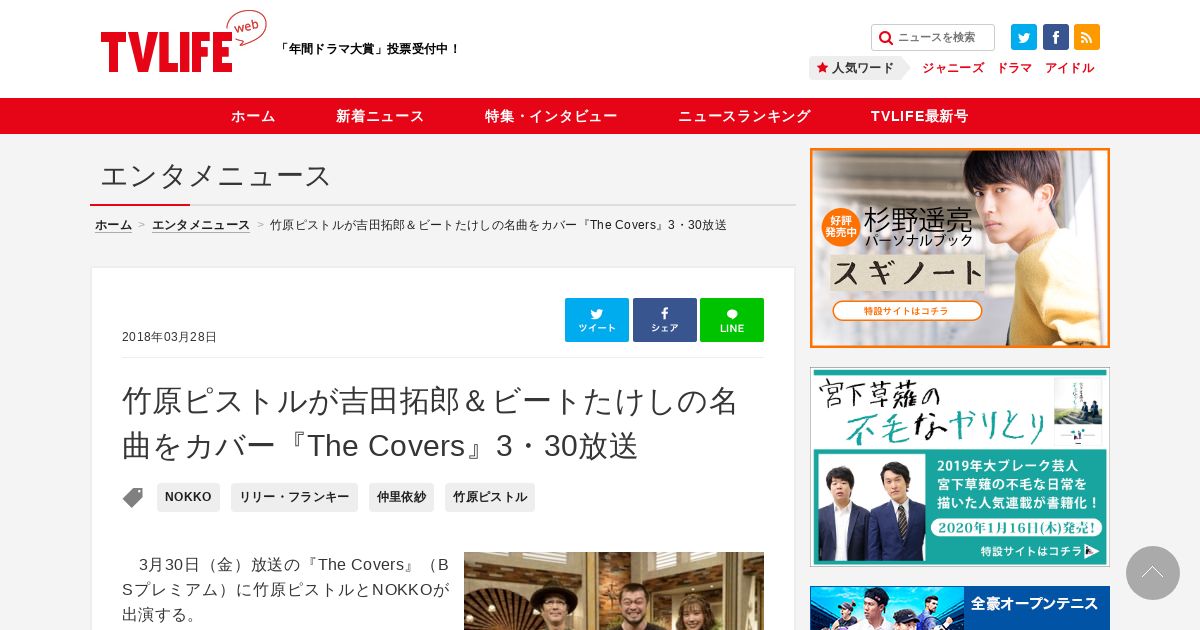Share article via the LINE button
This screenshot has width=1200, height=630.
coord(732,320)
